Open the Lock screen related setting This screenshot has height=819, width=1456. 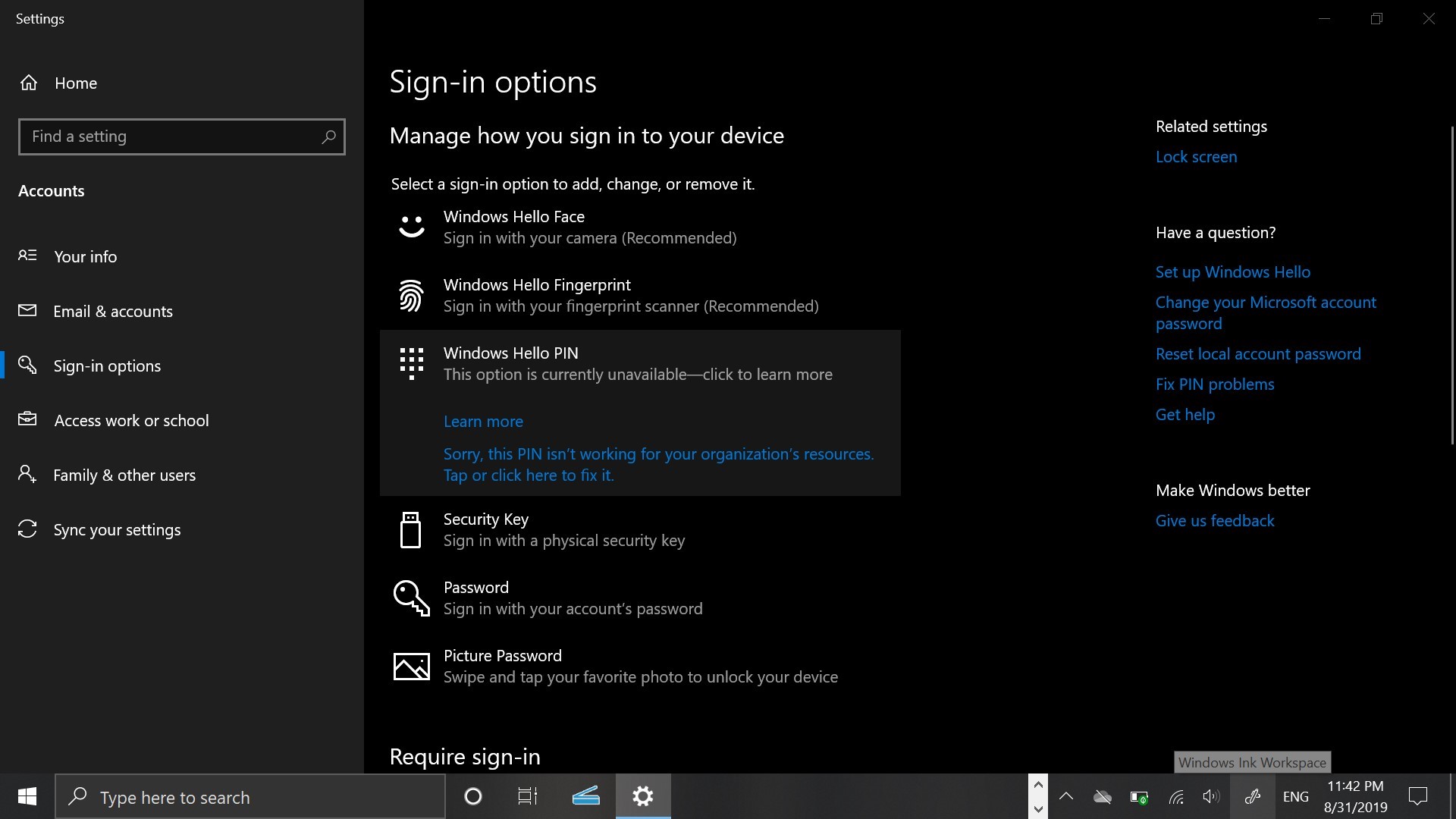coord(1196,157)
